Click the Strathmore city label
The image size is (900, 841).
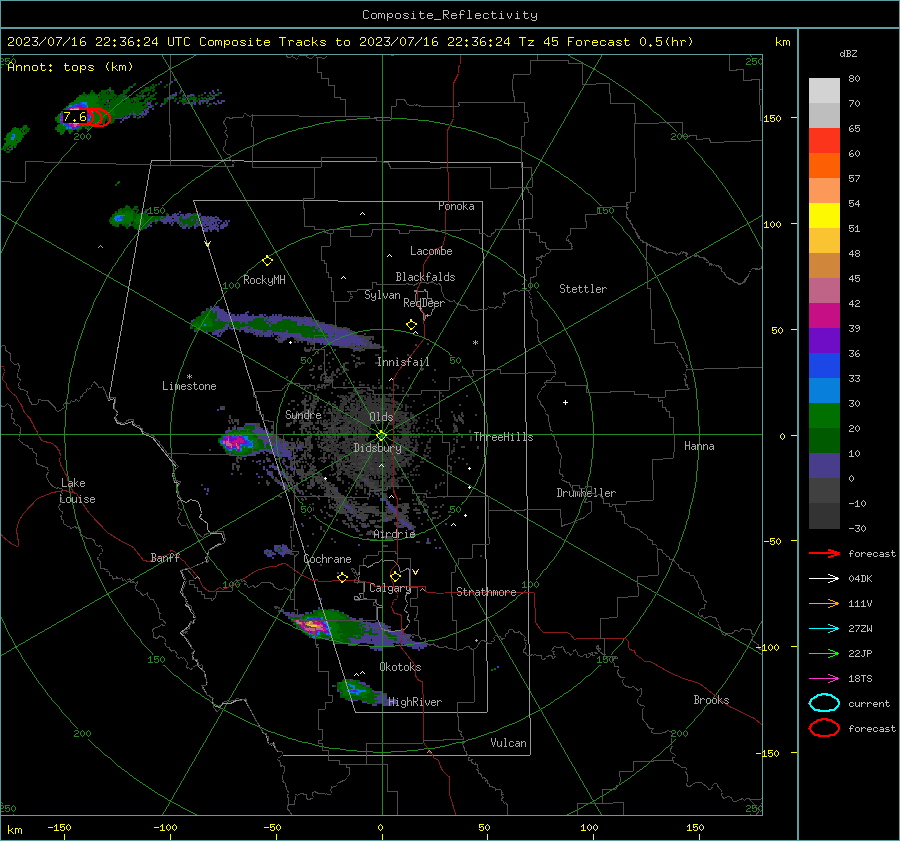(486, 592)
